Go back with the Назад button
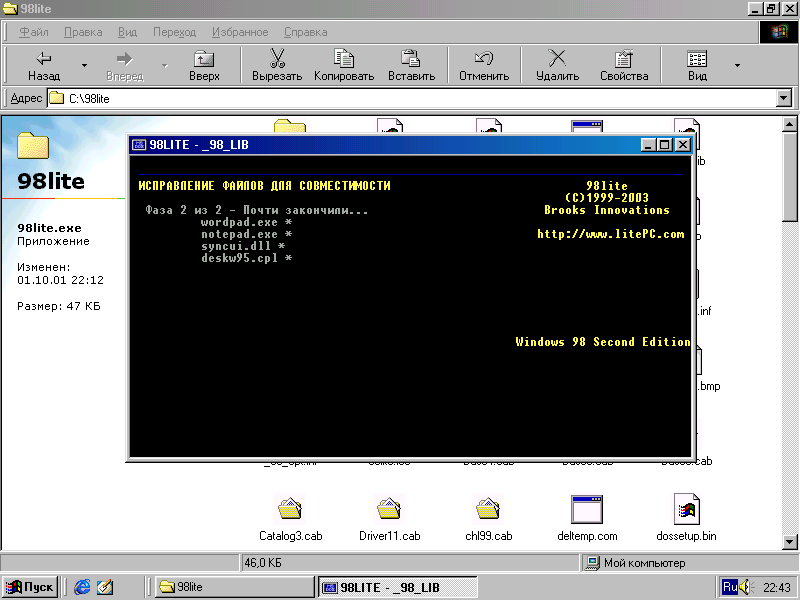Viewport: 800px width, 600px height. (x=44, y=65)
